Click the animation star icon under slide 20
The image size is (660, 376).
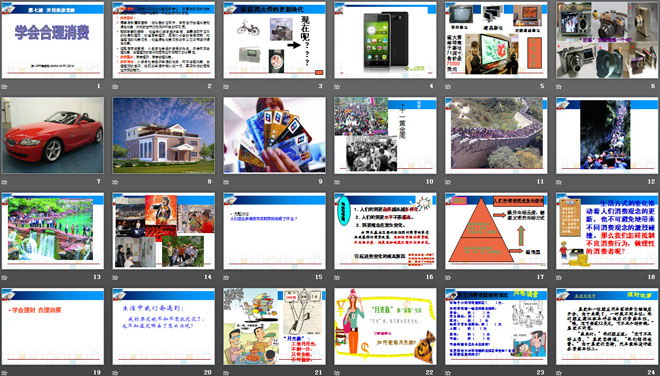click(115, 372)
